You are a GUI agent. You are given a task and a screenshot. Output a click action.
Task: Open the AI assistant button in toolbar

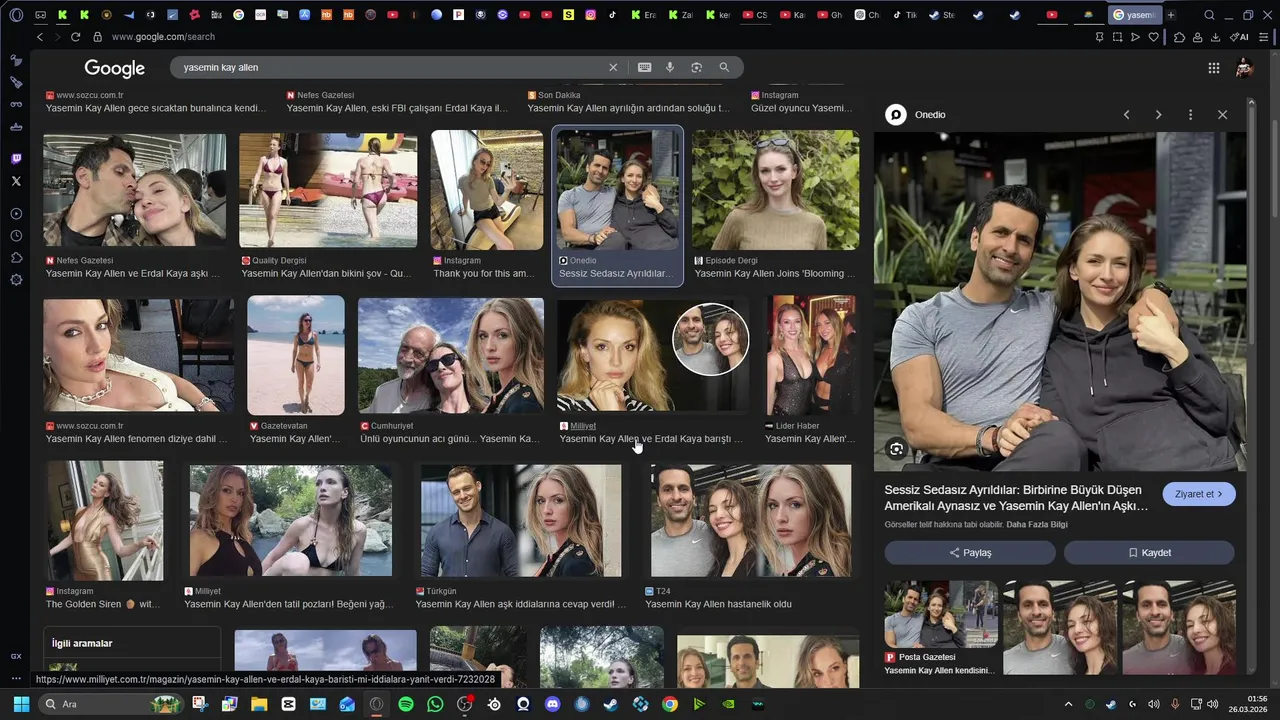[1239, 37]
